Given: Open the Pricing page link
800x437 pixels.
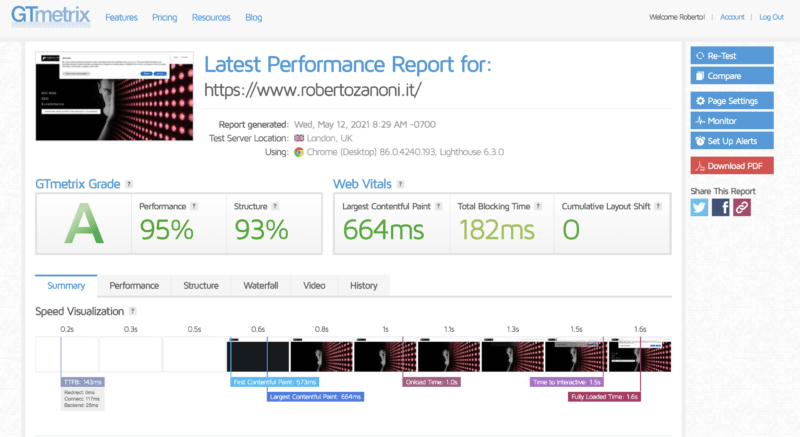Looking at the screenshot, I should pos(164,17).
